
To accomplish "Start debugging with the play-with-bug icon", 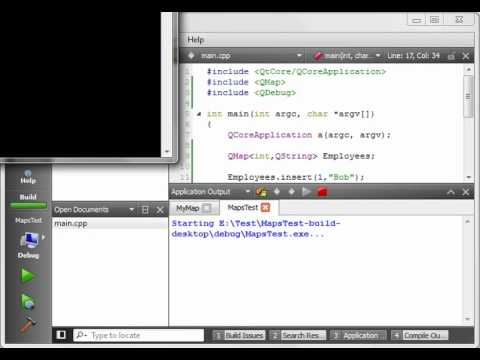I will tap(28, 301).
